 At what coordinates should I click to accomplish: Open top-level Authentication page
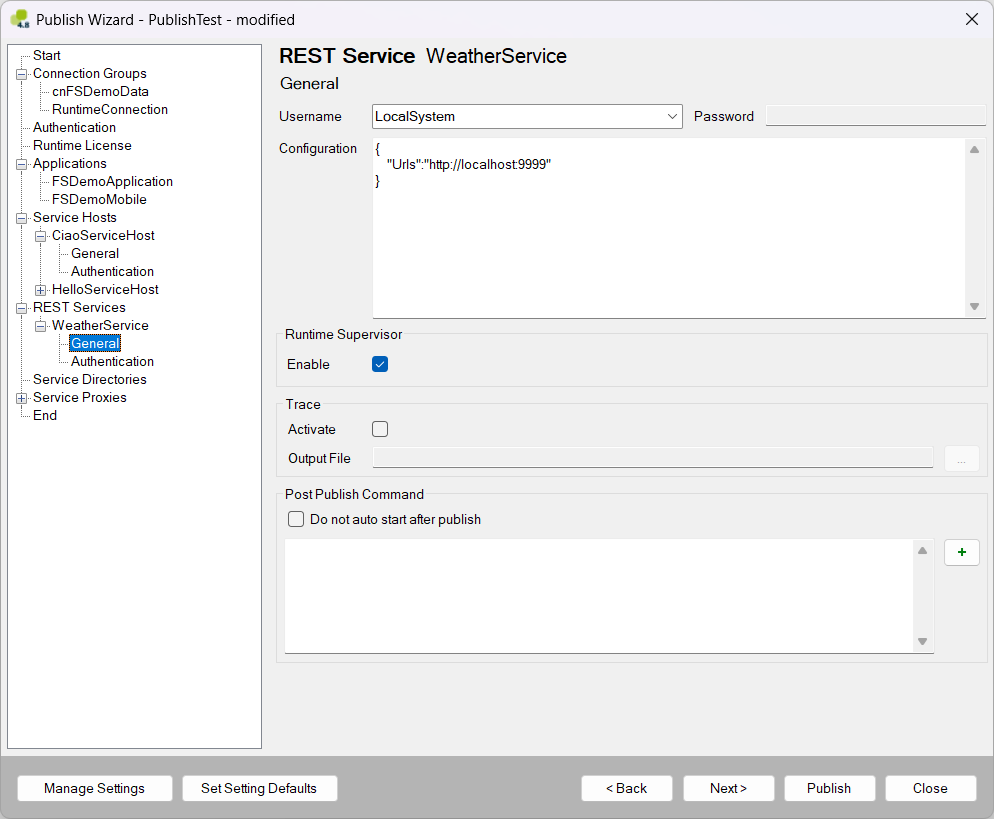pos(74,127)
